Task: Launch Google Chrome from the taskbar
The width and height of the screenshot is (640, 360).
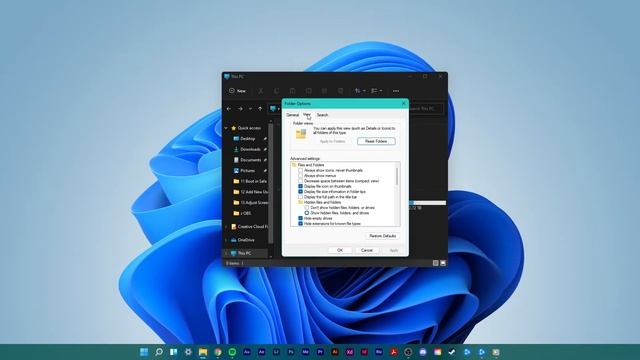Action: click(218, 352)
